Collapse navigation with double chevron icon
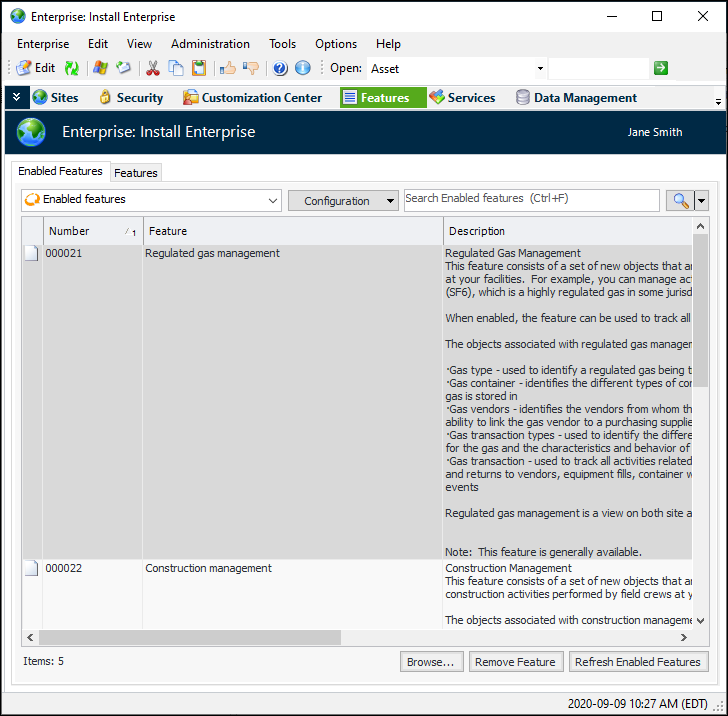The image size is (728, 716). [x=17, y=97]
